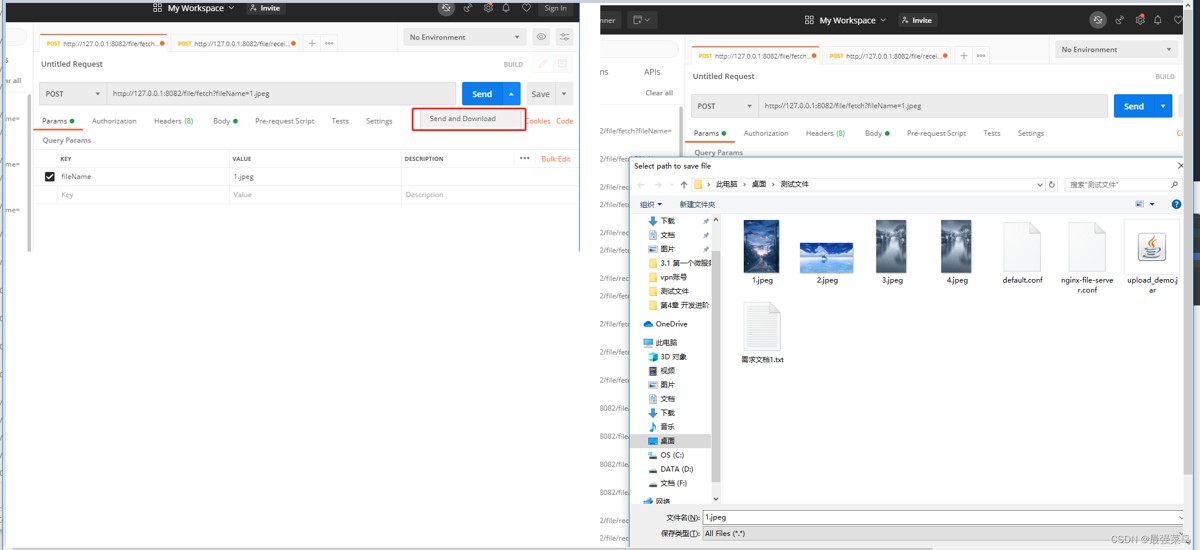The height and width of the screenshot is (550, 1200).
Task: Open settings gear in right Postman window header
Action: tap(1140, 20)
